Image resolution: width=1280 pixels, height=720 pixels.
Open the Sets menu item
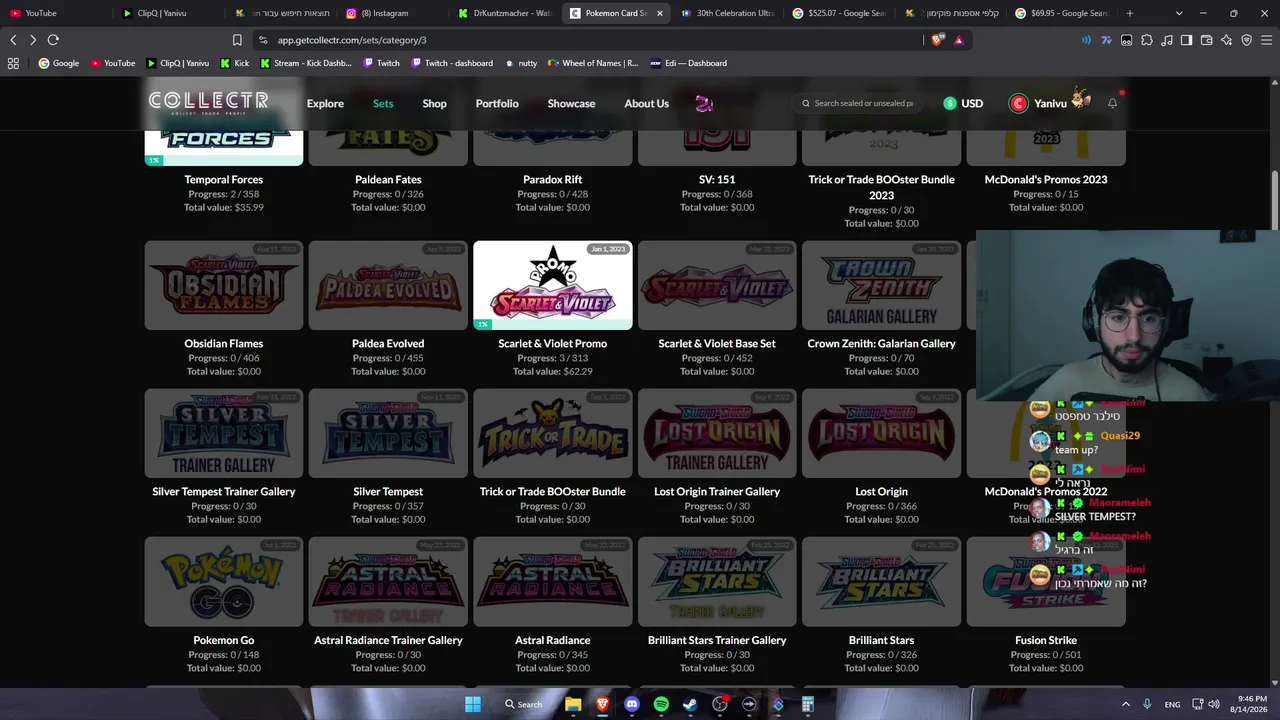[x=383, y=104]
